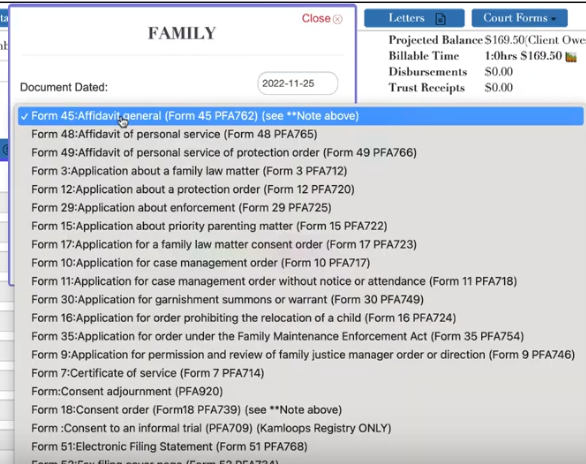Select Form 10 case management order application

click(x=301, y=263)
